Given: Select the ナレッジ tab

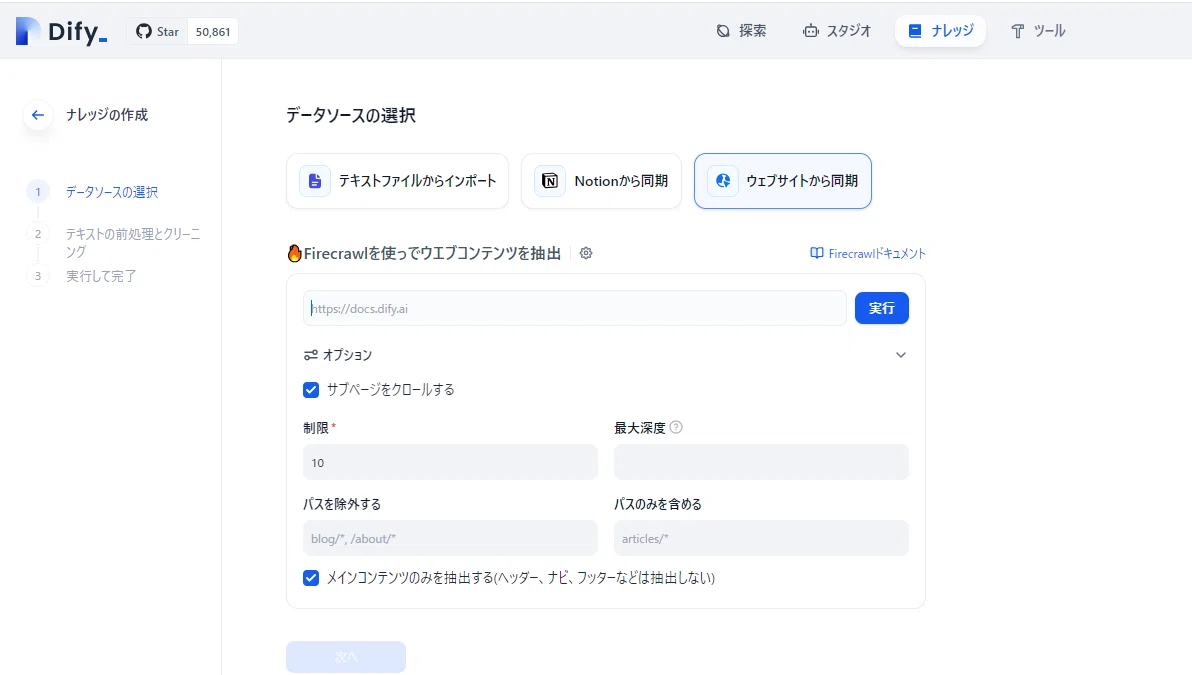Looking at the screenshot, I should [940, 31].
